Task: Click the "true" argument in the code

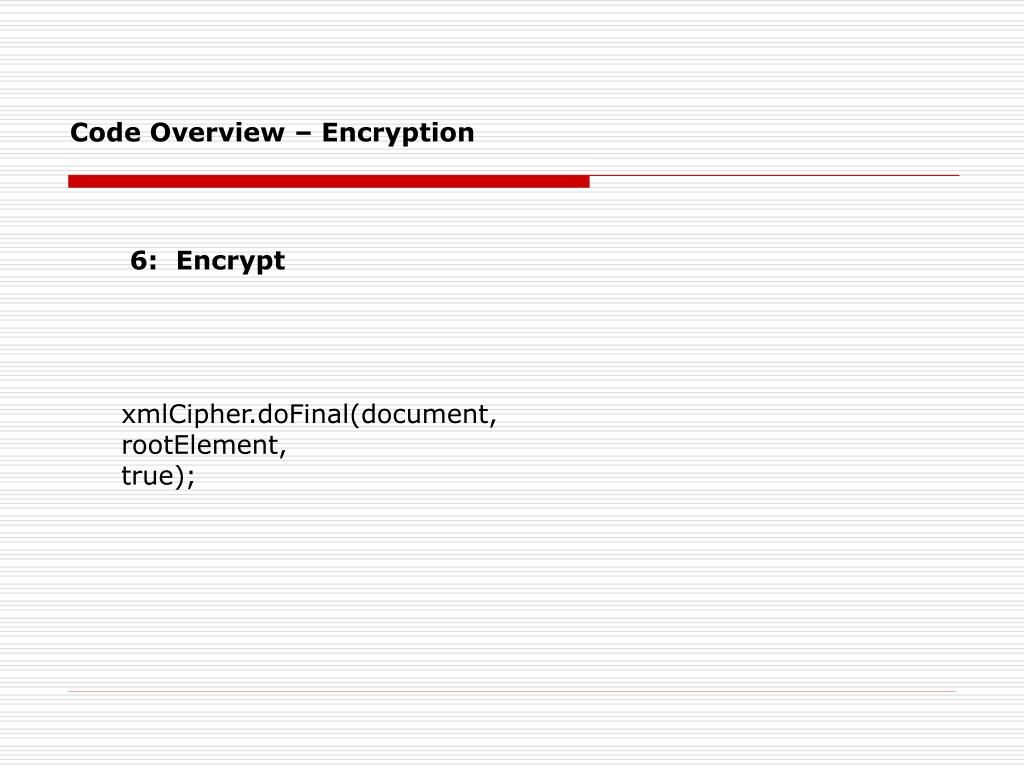Action: [x=147, y=477]
